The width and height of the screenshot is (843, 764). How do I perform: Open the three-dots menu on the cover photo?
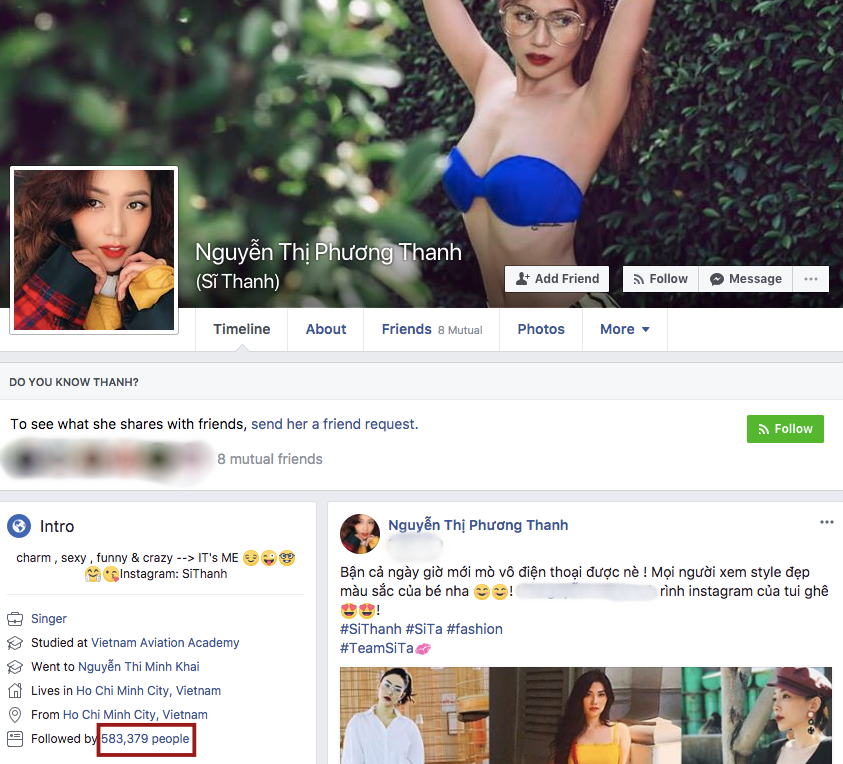tap(811, 279)
